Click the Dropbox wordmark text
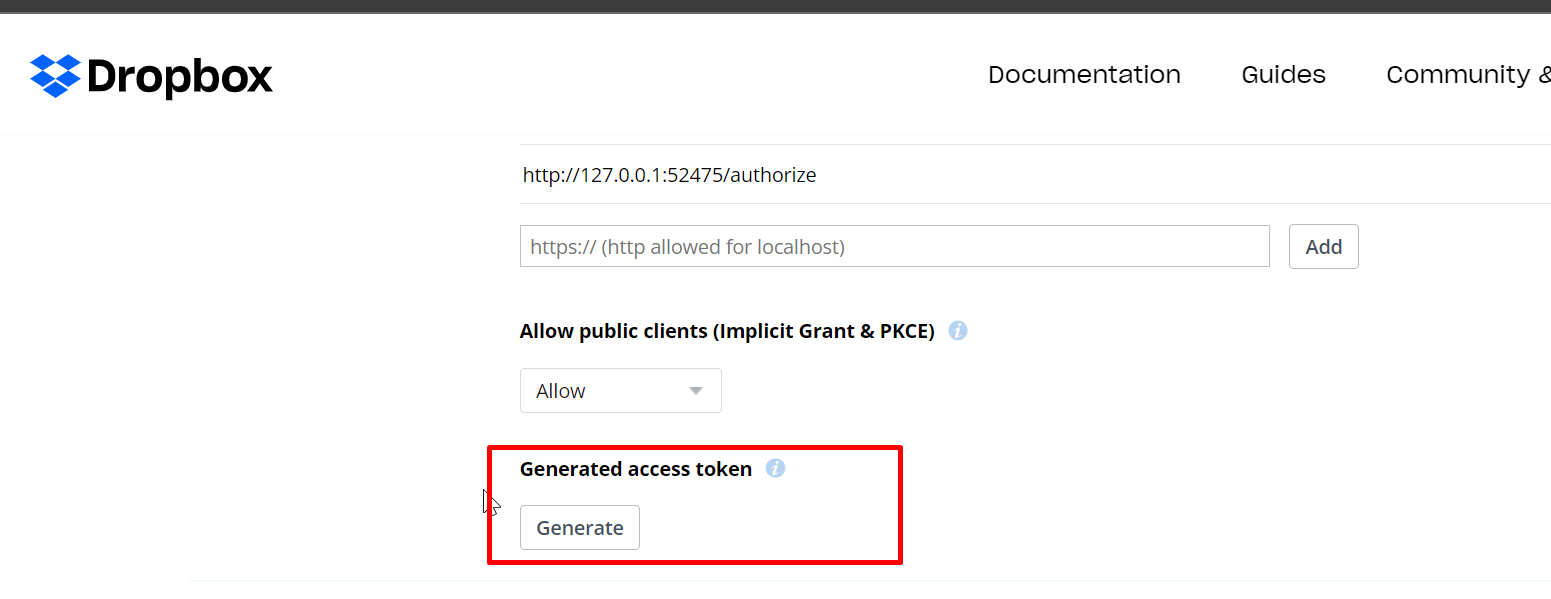This screenshot has width=1551, height=599. (x=180, y=76)
